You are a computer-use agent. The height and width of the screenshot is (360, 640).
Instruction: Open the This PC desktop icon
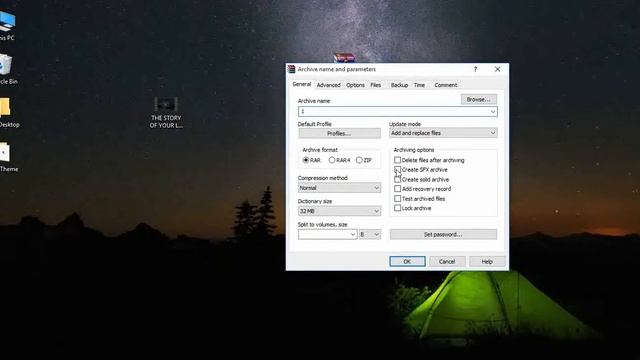click(7, 25)
